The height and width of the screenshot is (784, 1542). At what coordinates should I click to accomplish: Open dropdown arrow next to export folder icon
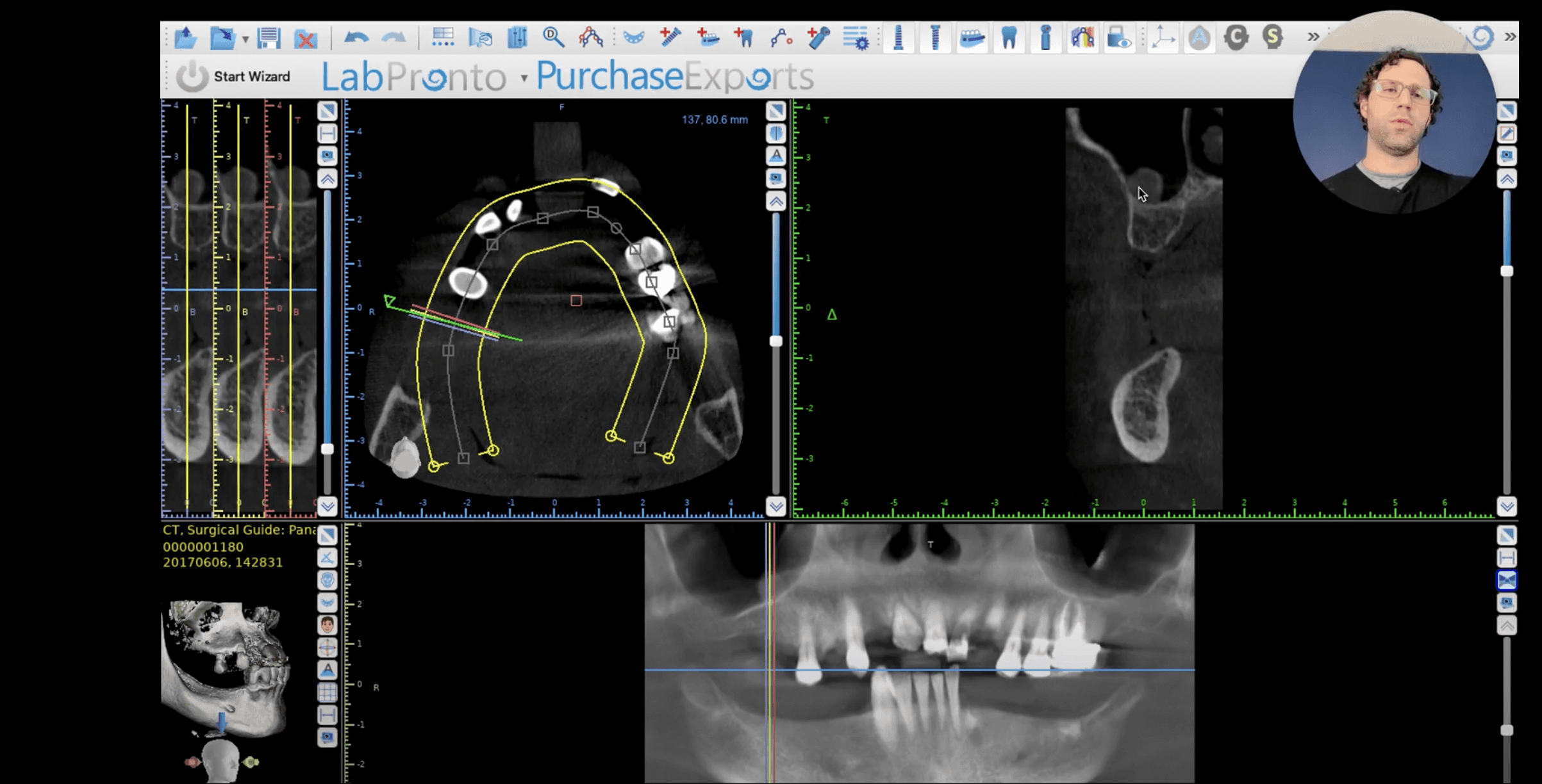point(245,40)
